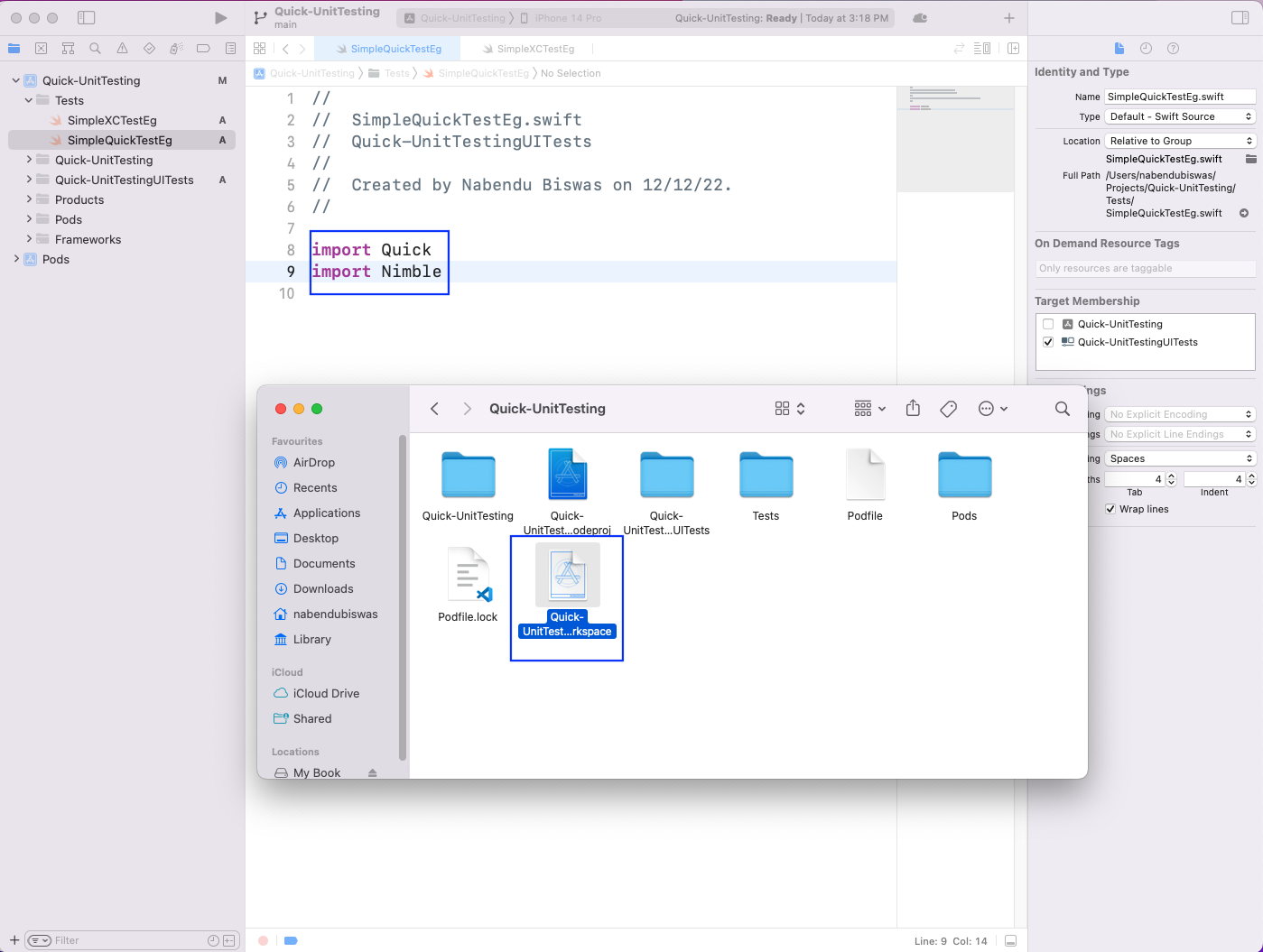The height and width of the screenshot is (952, 1263).
Task: Go back in the editor history
Action: (285, 49)
